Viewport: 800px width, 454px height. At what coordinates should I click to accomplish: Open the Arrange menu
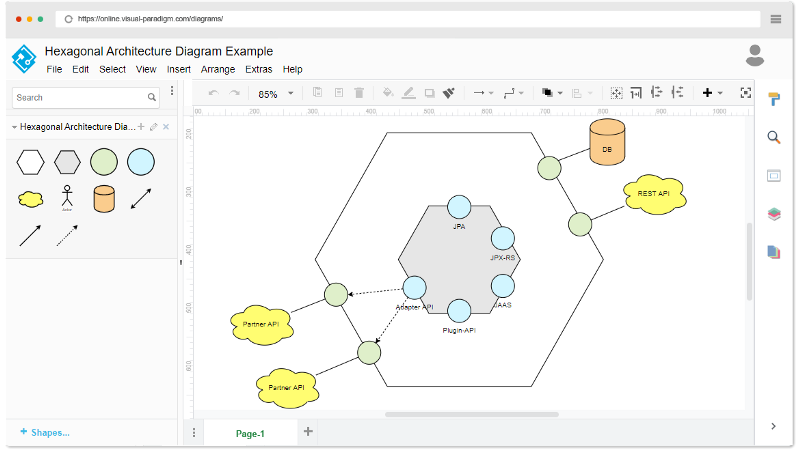click(217, 70)
